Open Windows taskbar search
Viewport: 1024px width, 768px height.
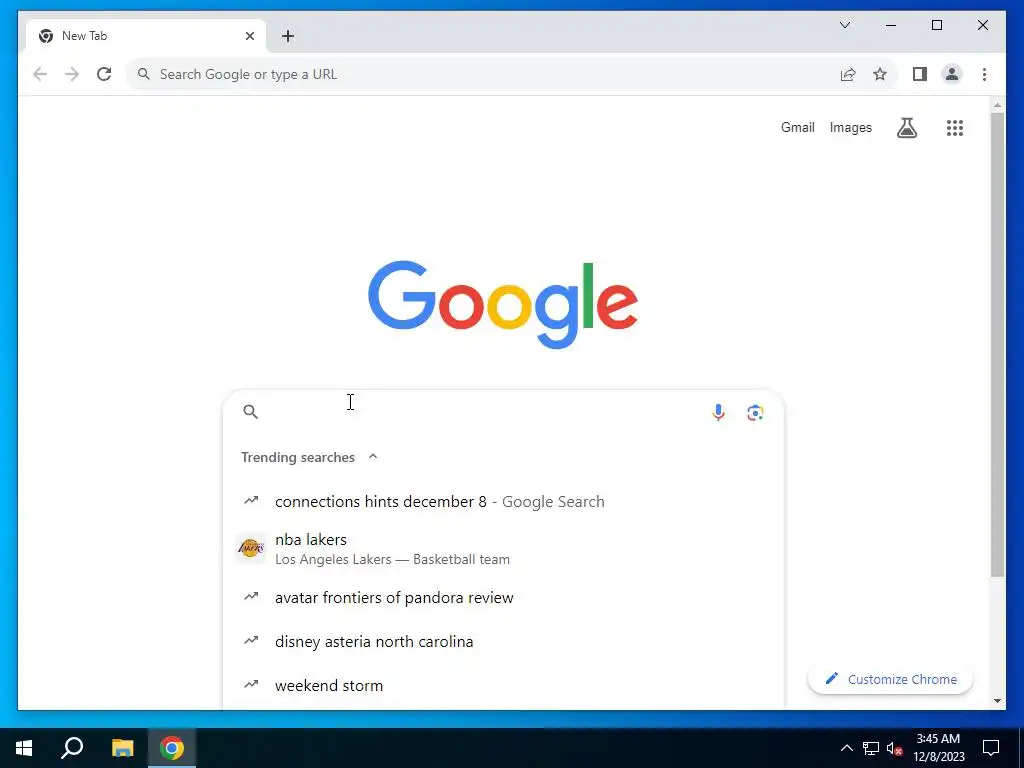[x=72, y=748]
